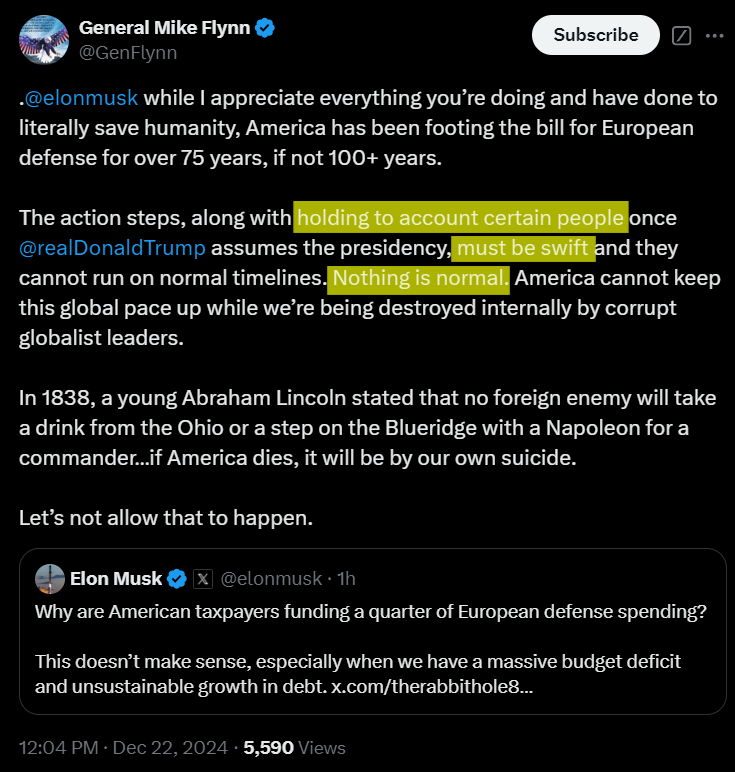The height and width of the screenshot is (772, 735).
Task: Click the General Mike Flynn display name
Action: pyautogui.click(x=164, y=29)
